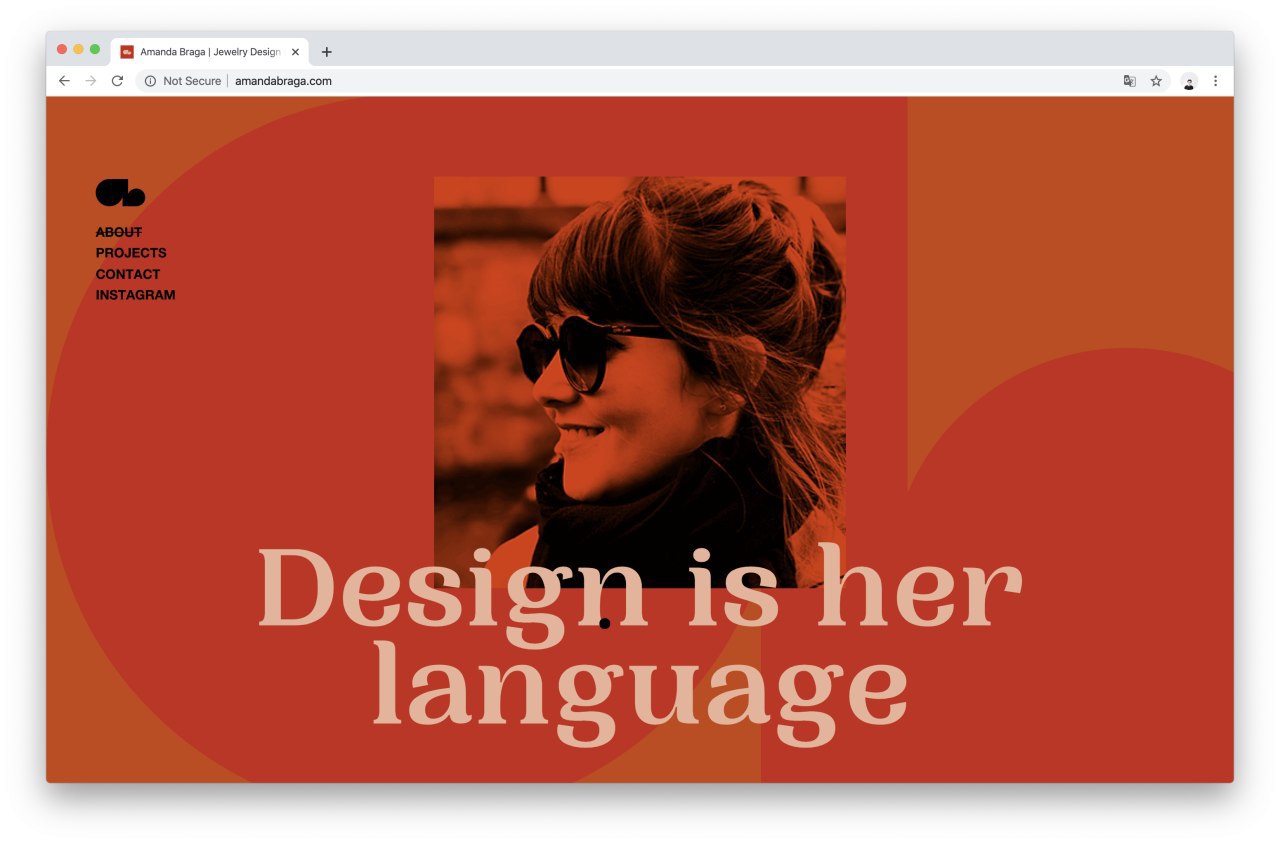This screenshot has height=844, width=1280.
Task: Minimize the window with yellow button
Action: point(78,49)
